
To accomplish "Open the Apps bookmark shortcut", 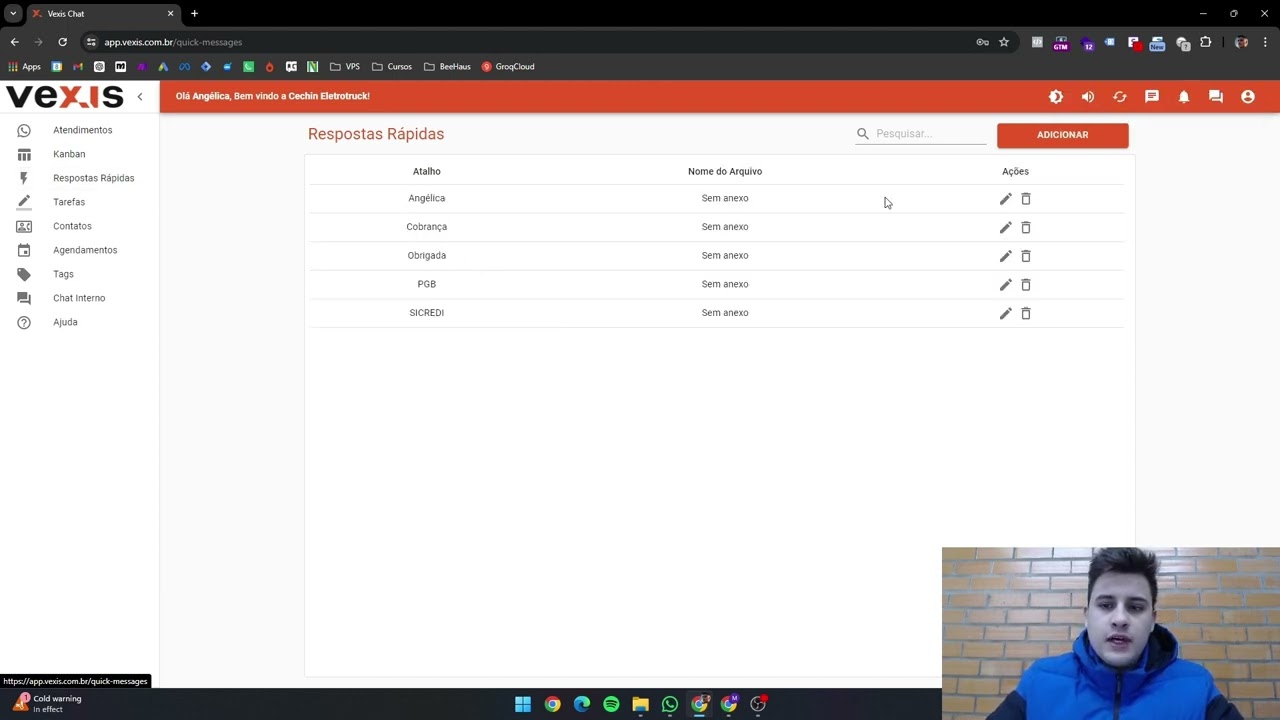I will coord(24,67).
